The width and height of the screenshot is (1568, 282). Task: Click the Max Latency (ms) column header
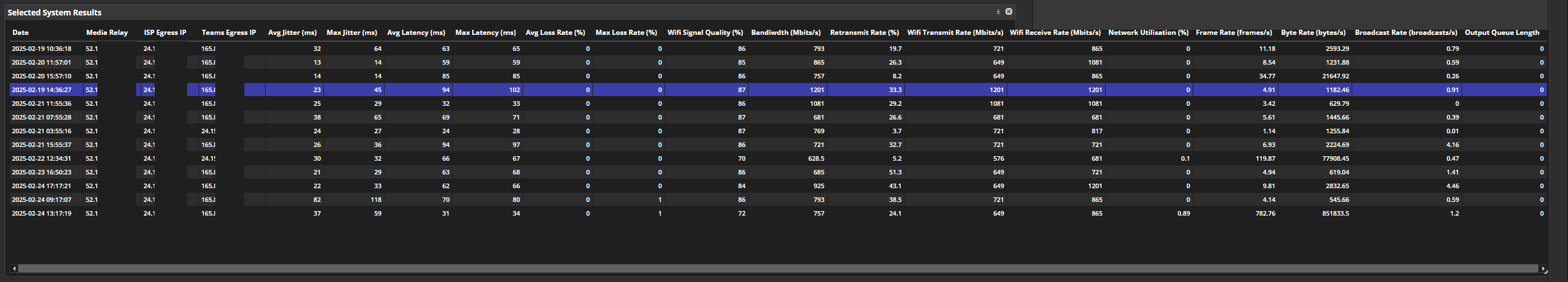pos(485,33)
